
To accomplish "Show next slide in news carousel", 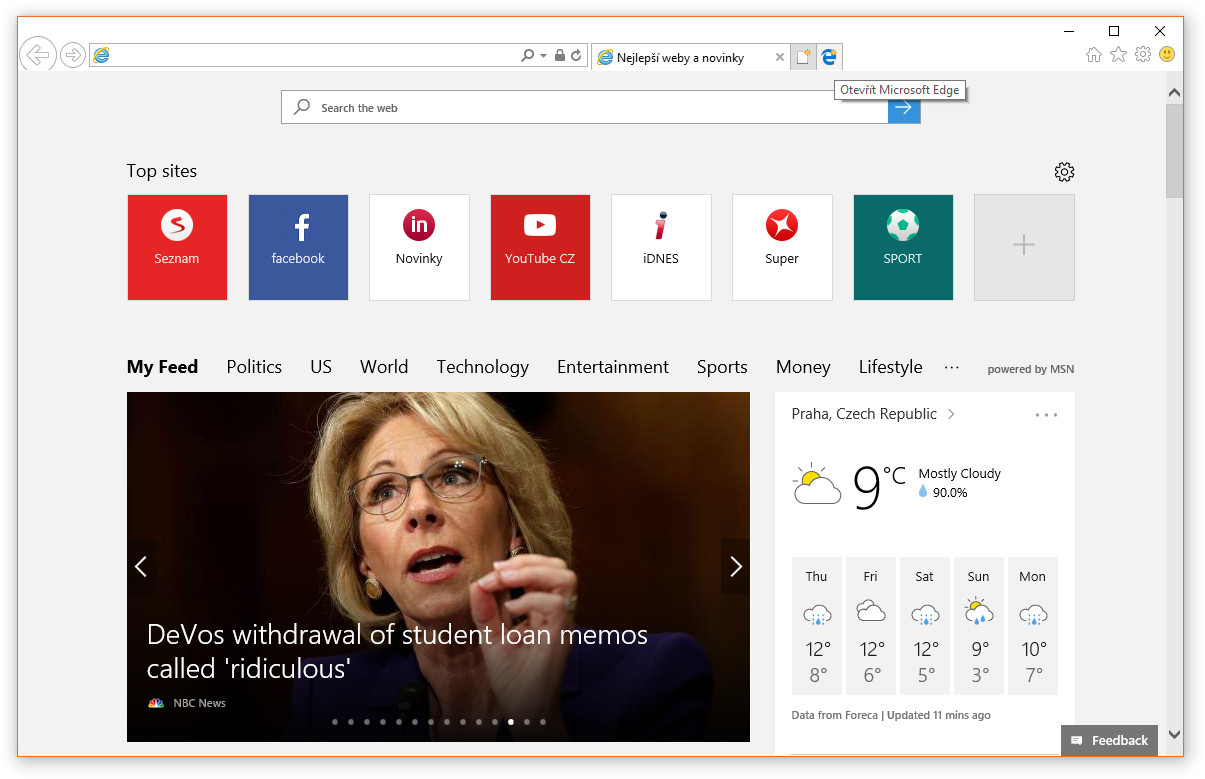I will tap(736, 567).
